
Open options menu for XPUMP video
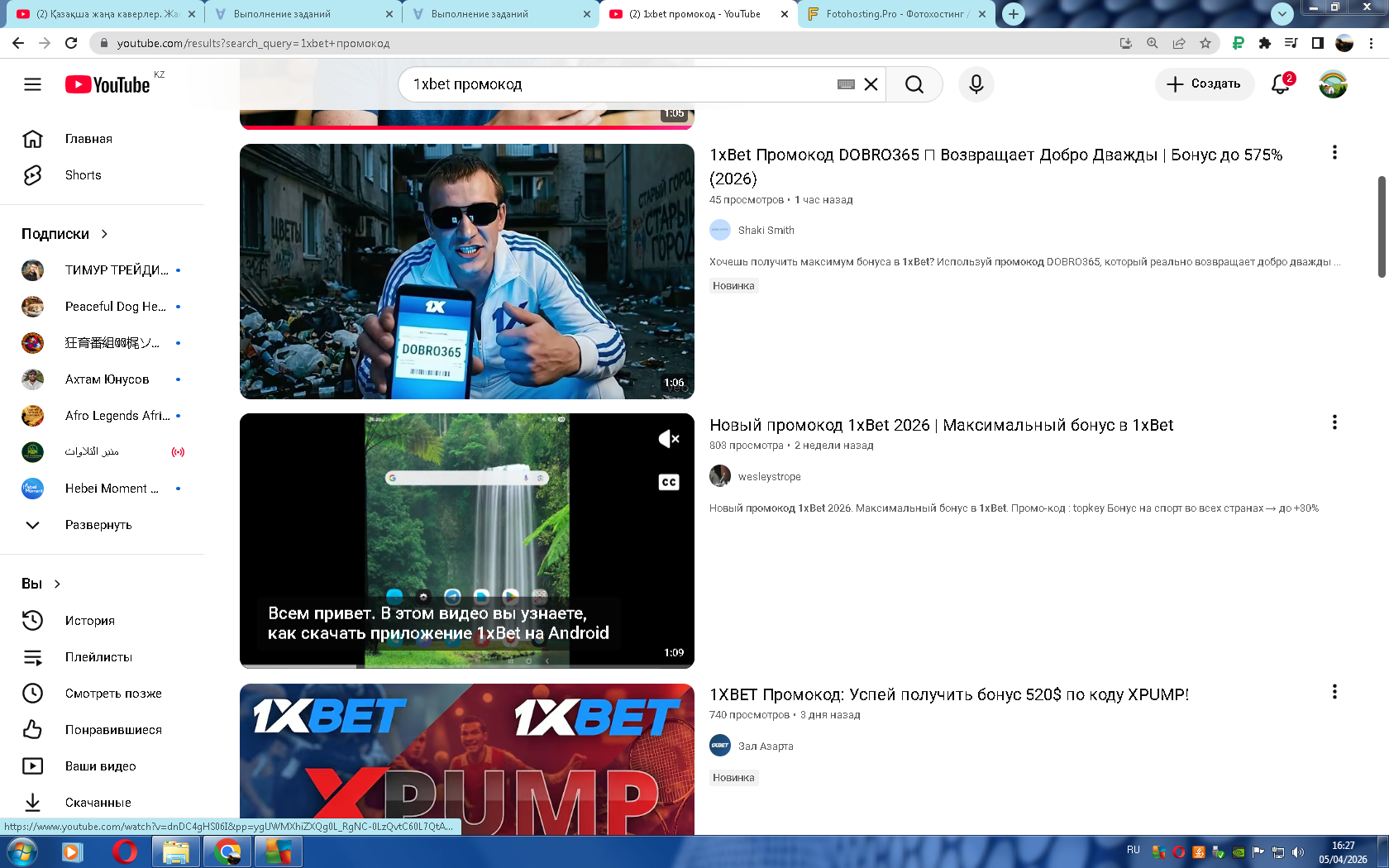pos(1334,693)
